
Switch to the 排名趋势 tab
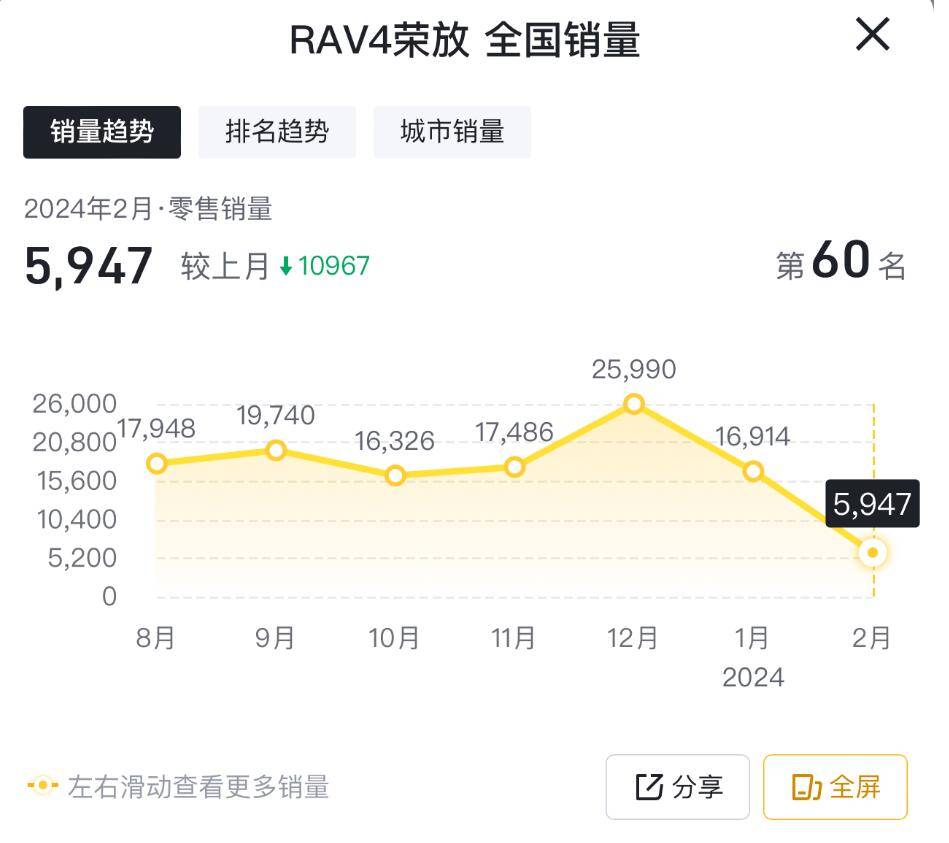277,131
